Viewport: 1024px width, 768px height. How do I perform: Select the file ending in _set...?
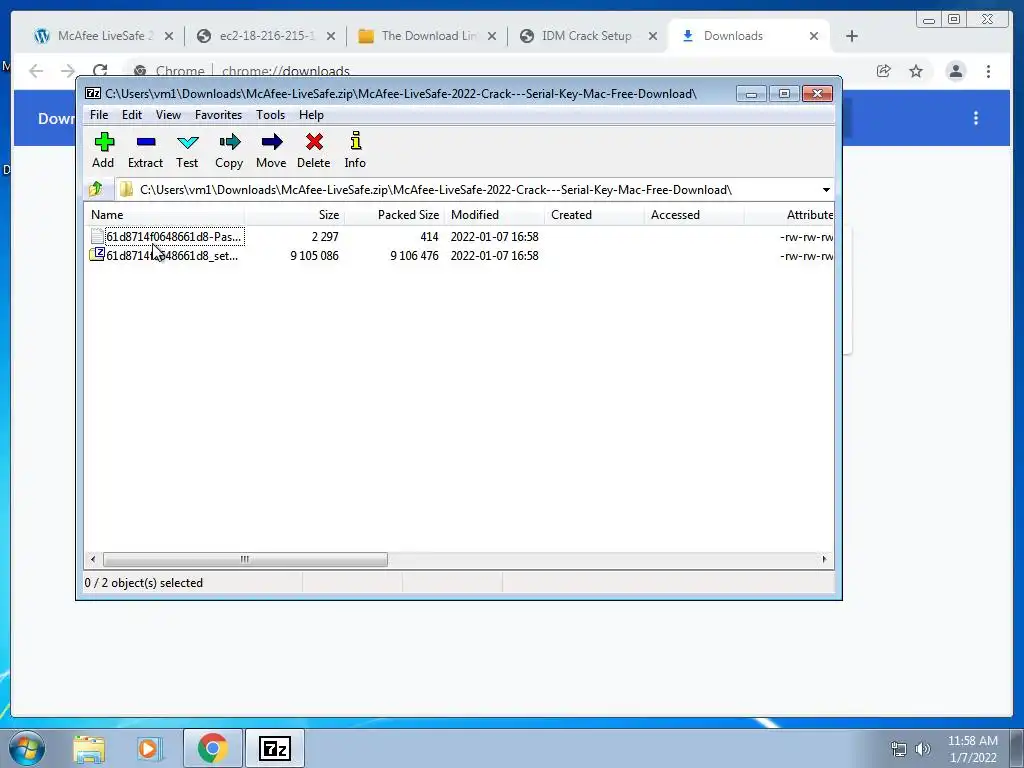(x=172, y=255)
